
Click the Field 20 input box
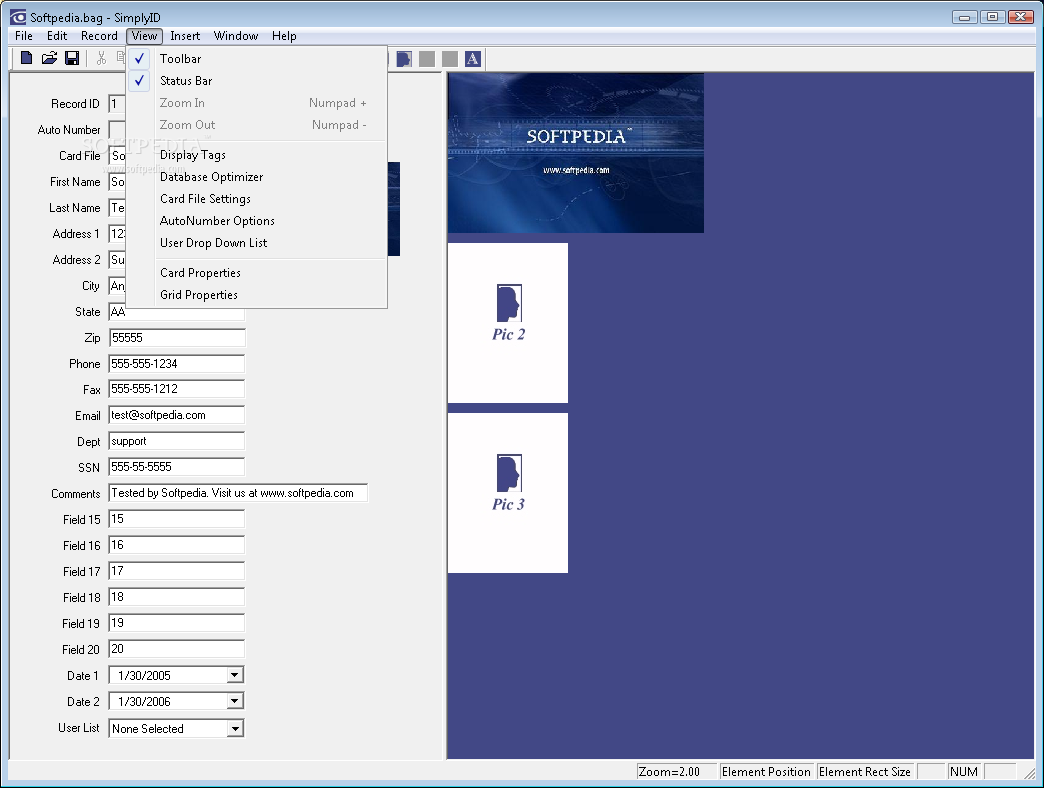pos(176,649)
